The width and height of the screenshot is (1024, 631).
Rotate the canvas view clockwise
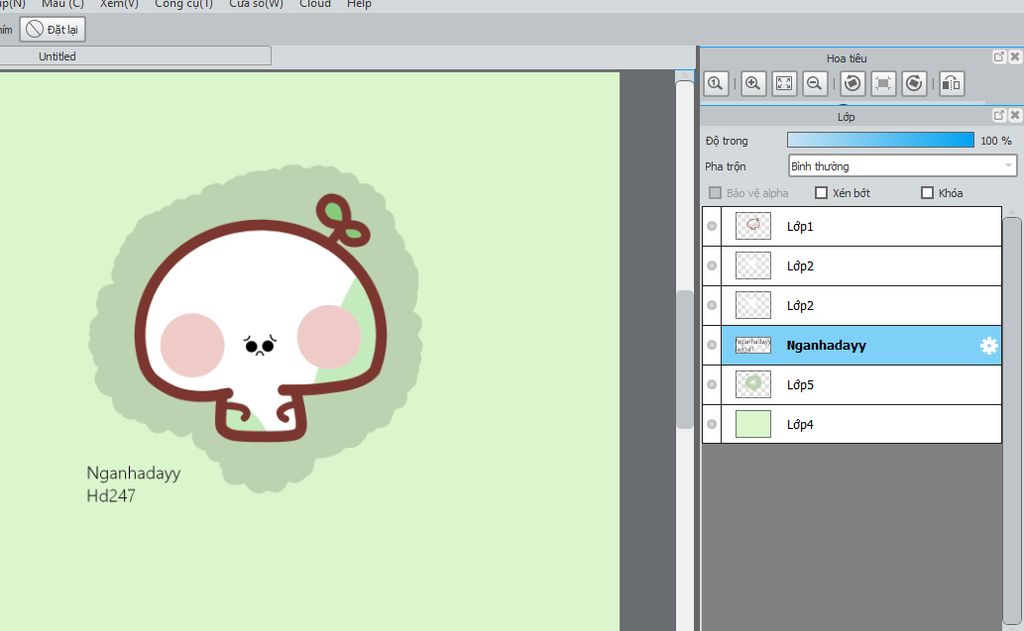point(914,84)
